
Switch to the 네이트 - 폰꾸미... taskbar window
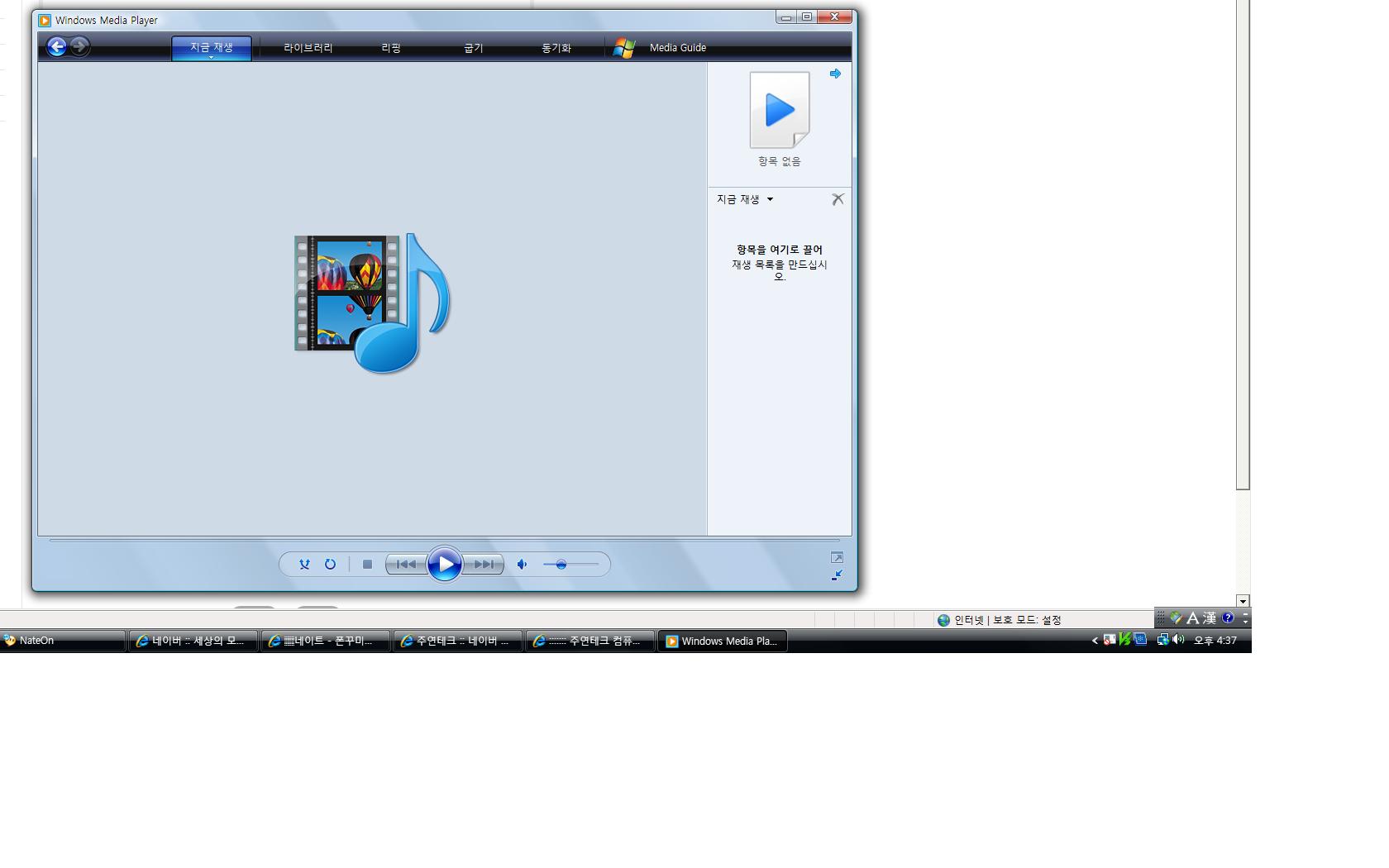pos(326,641)
